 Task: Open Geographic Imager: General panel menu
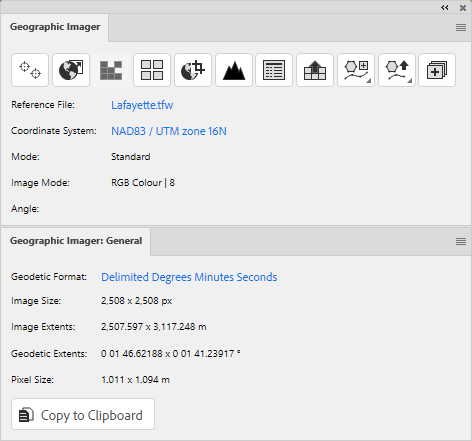(x=461, y=241)
